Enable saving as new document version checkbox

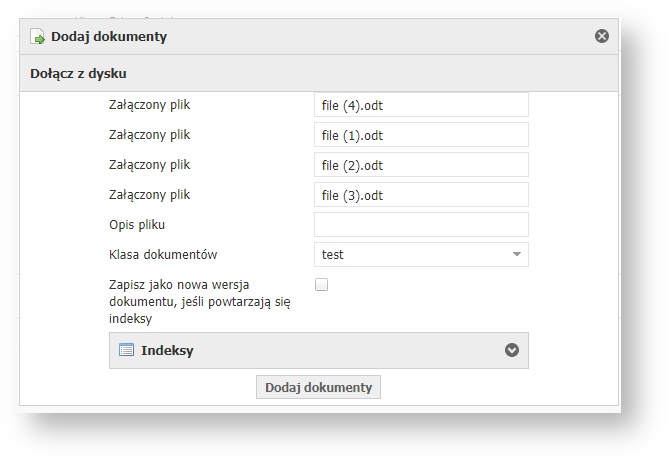pyautogui.click(x=321, y=285)
